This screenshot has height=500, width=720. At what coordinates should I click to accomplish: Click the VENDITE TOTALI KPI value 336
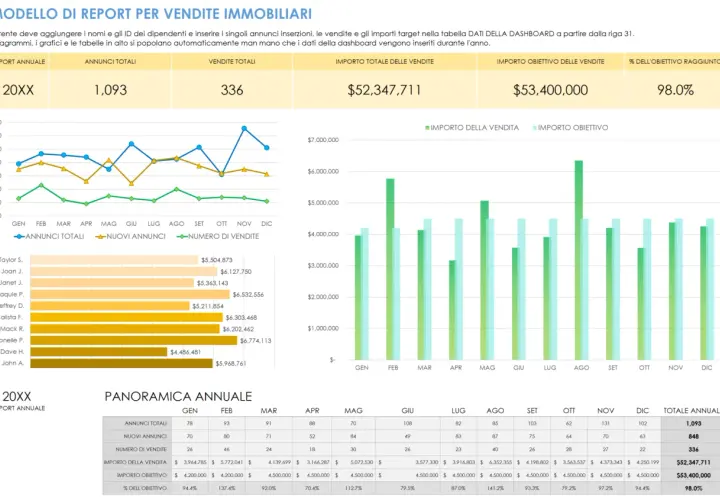tap(232, 90)
